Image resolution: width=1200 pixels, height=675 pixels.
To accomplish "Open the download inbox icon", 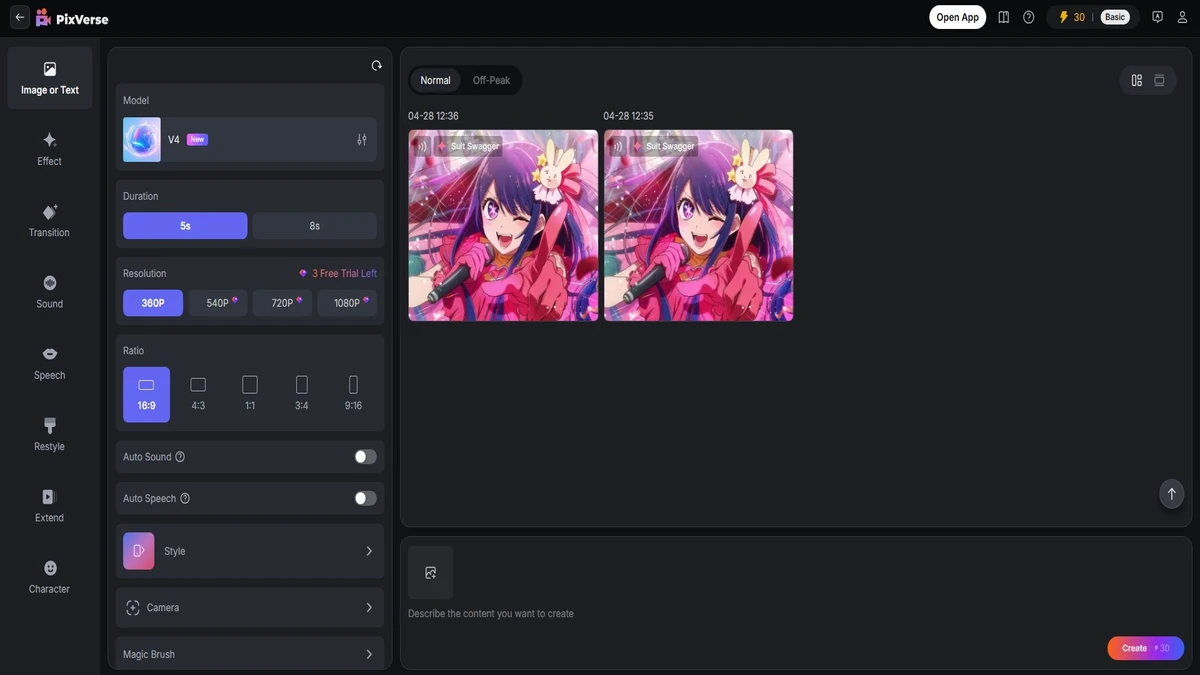I will click(x=1157, y=17).
